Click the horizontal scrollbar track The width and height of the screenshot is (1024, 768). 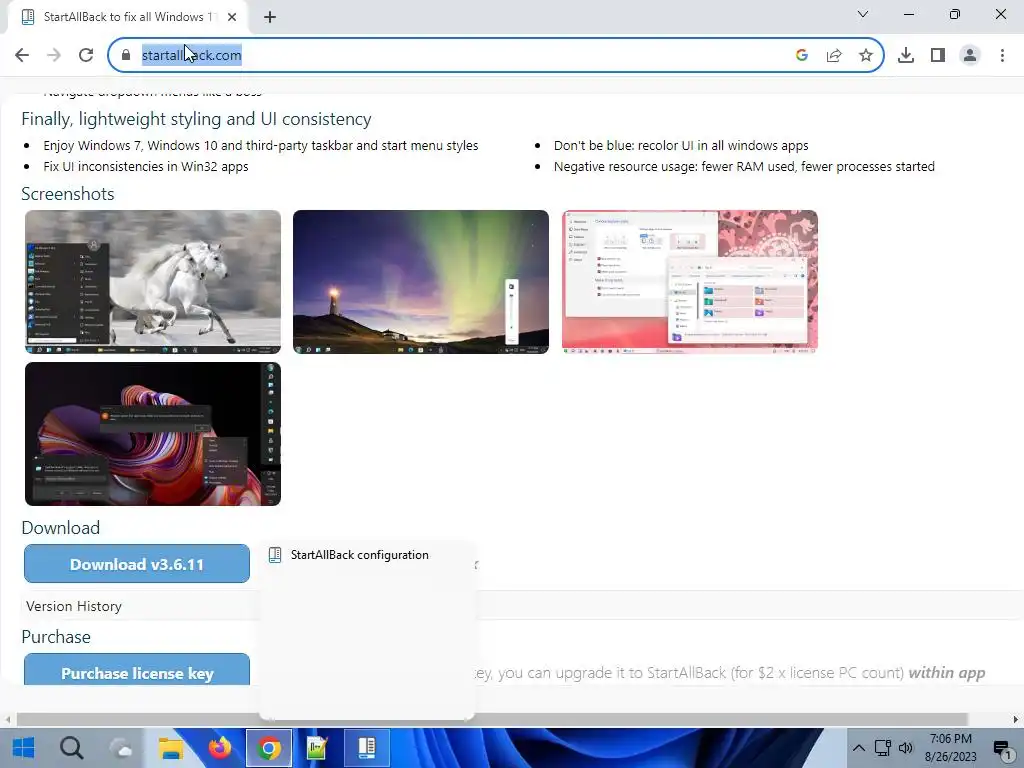click(492, 719)
